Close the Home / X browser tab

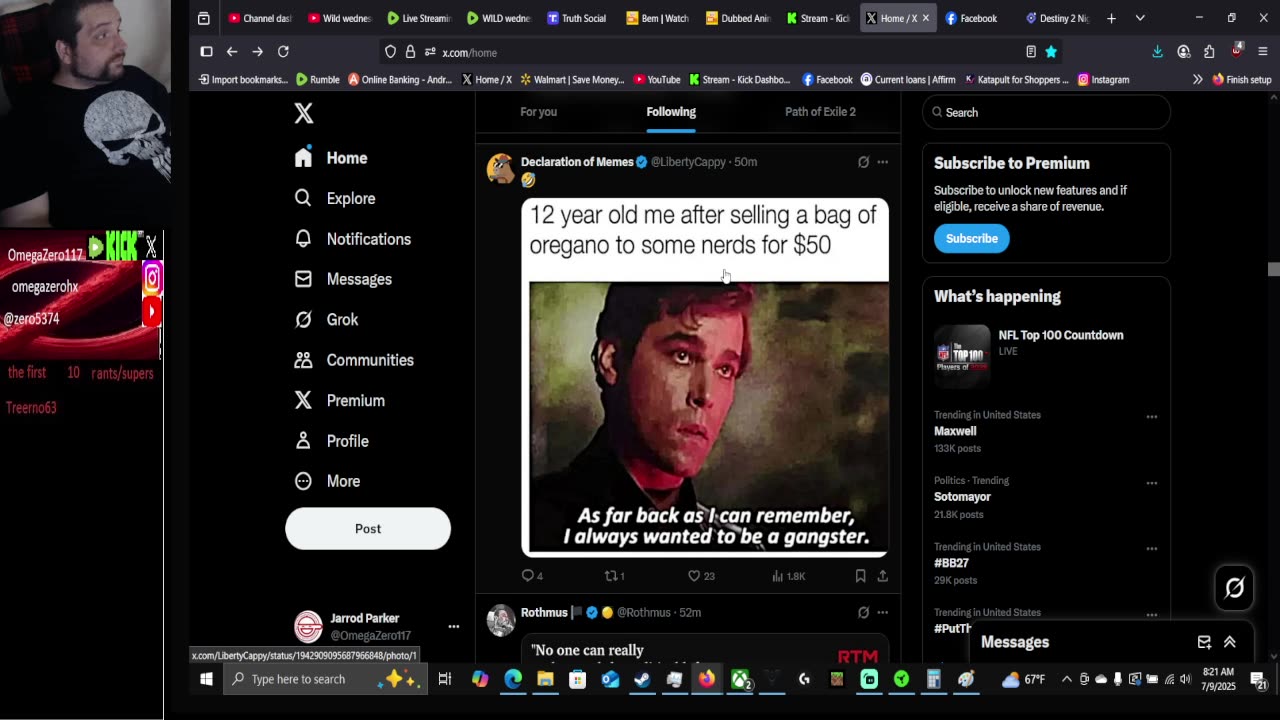pos(925,18)
